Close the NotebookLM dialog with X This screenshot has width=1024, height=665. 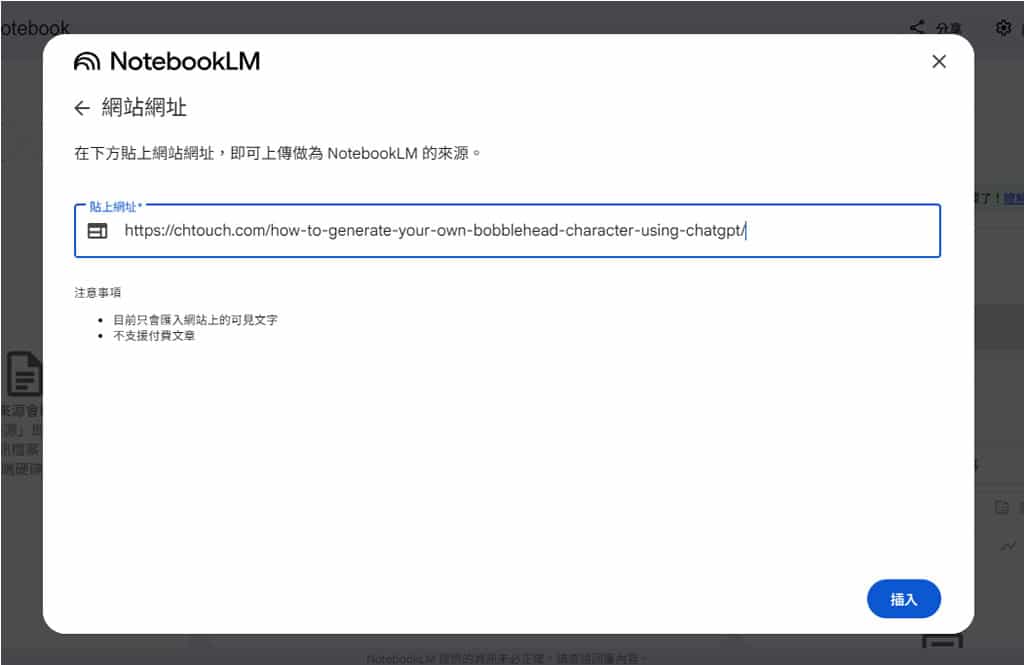(x=938, y=61)
